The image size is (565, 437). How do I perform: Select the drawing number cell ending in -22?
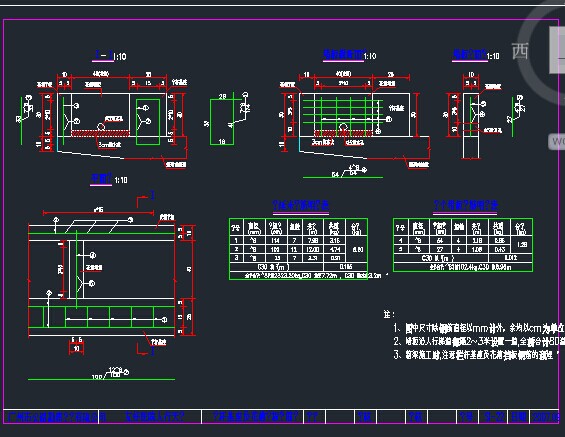(493, 417)
